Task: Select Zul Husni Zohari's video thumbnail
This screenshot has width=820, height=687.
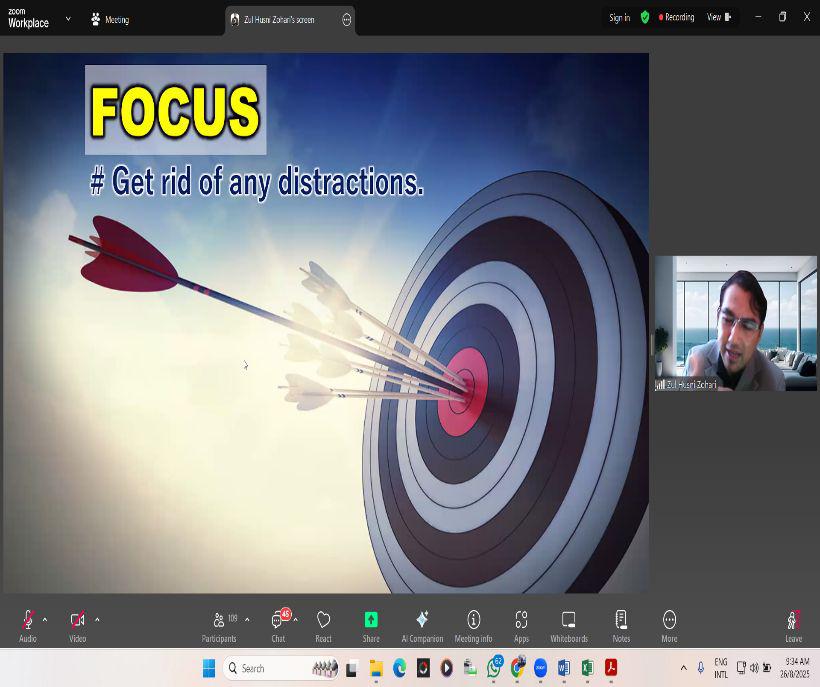Action: (735, 323)
